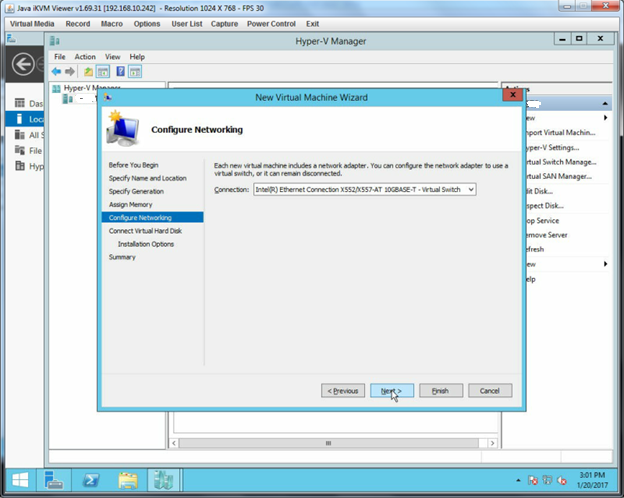Click Inspect Disk in Actions pane

pyautogui.click(x=545, y=205)
